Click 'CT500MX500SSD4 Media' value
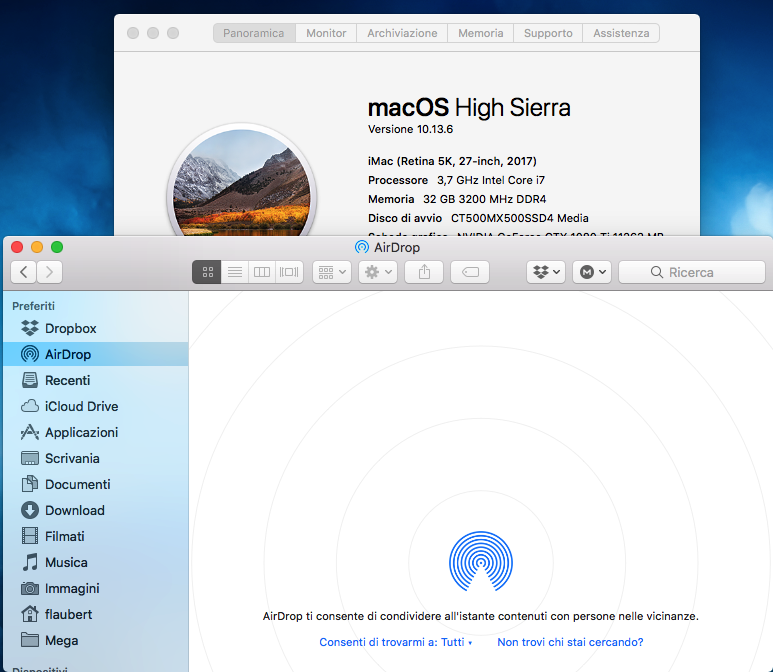This screenshot has height=672, width=773. (520, 218)
